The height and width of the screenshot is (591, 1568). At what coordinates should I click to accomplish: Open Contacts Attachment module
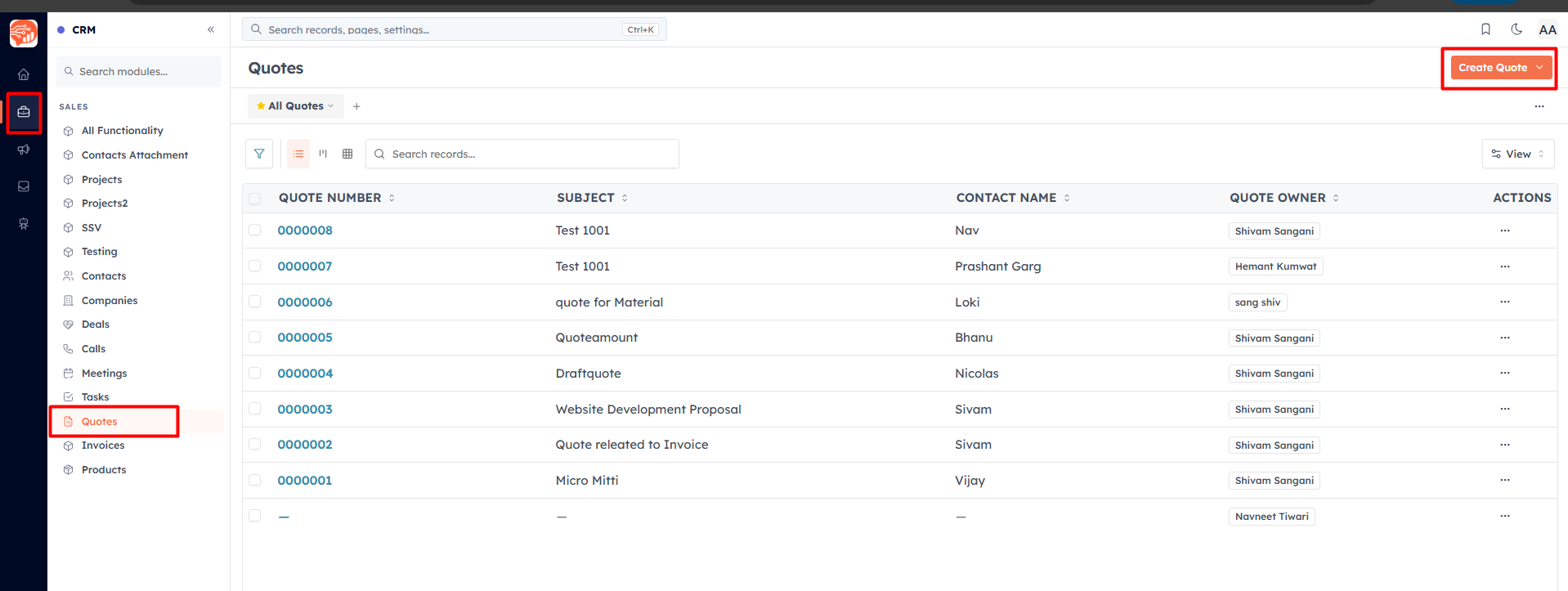click(135, 155)
